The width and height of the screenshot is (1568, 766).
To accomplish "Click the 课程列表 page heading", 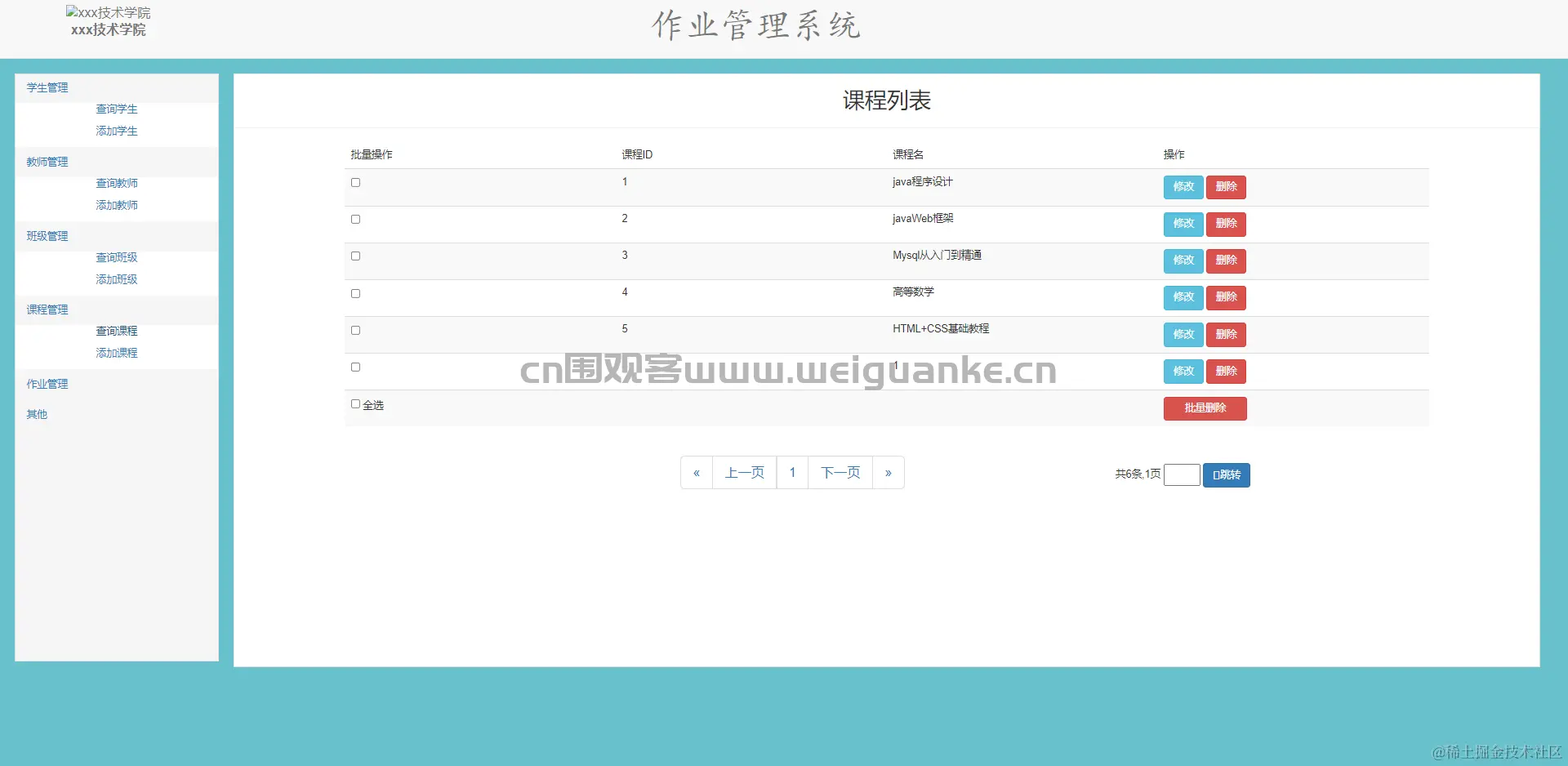I will point(887,100).
